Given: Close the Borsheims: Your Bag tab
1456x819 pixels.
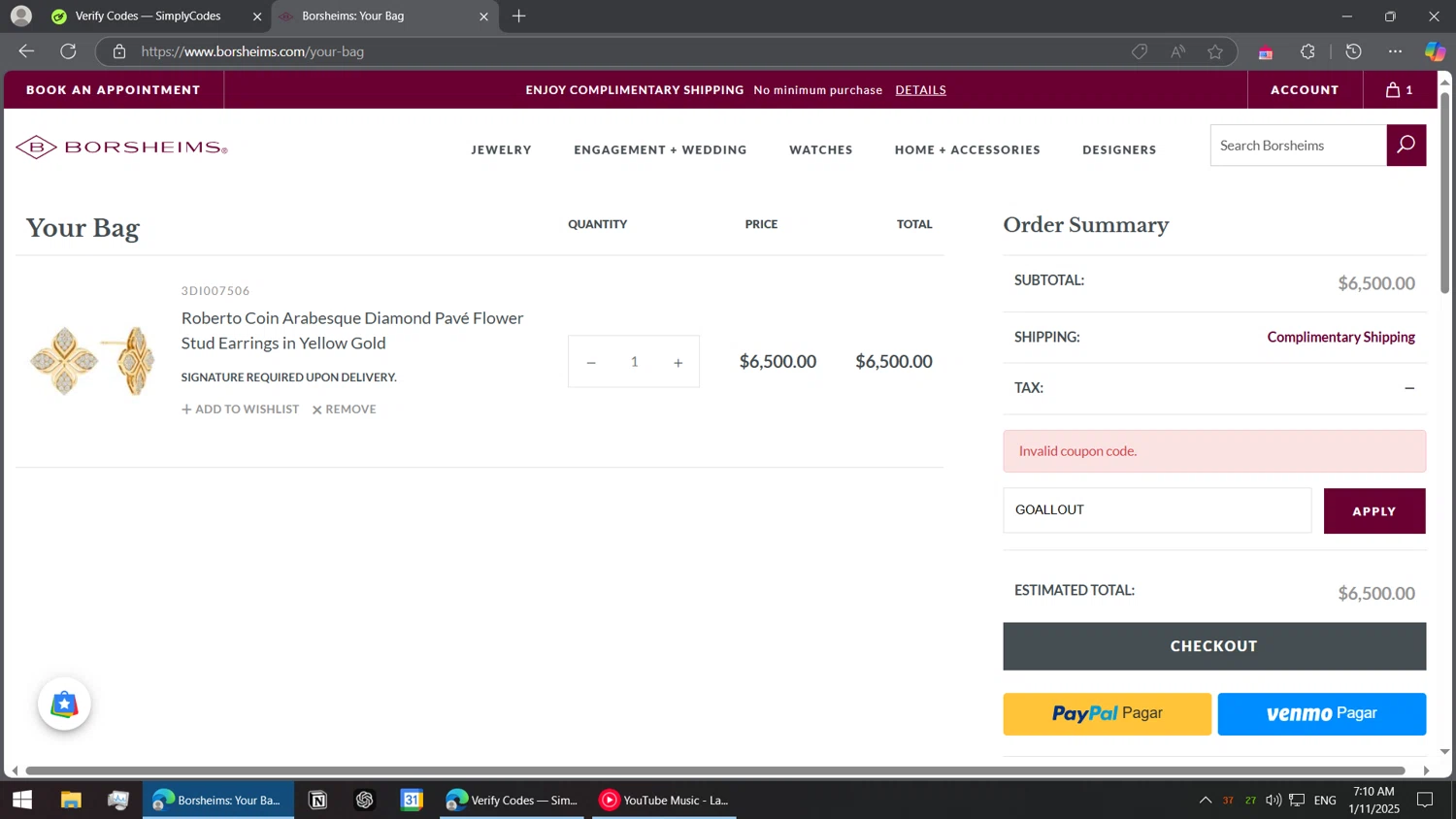Looking at the screenshot, I should pos(483,16).
